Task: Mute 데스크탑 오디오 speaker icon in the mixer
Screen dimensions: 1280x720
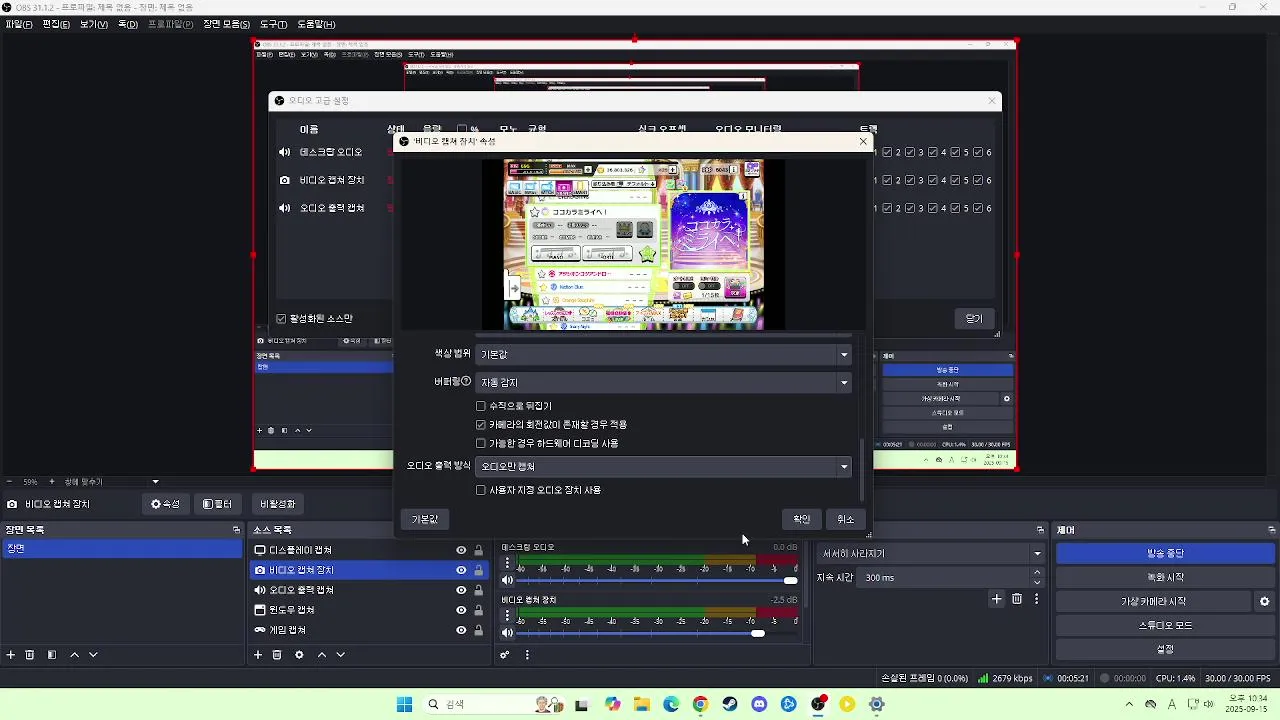Action: point(507,580)
